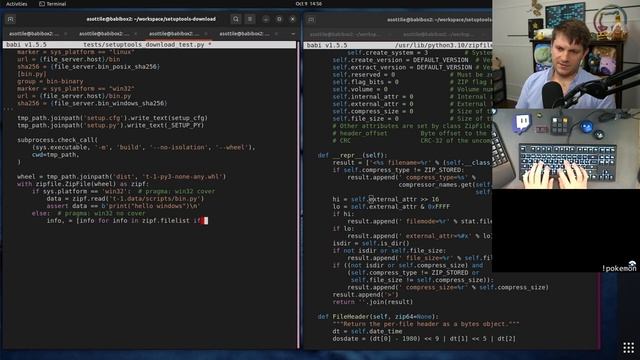This screenshot has width=640, height=360.
Task: Click 'sha256 = {file_server.bin_windows_sha256}' line
Action: pyautogui.click(x=92, y=104)
